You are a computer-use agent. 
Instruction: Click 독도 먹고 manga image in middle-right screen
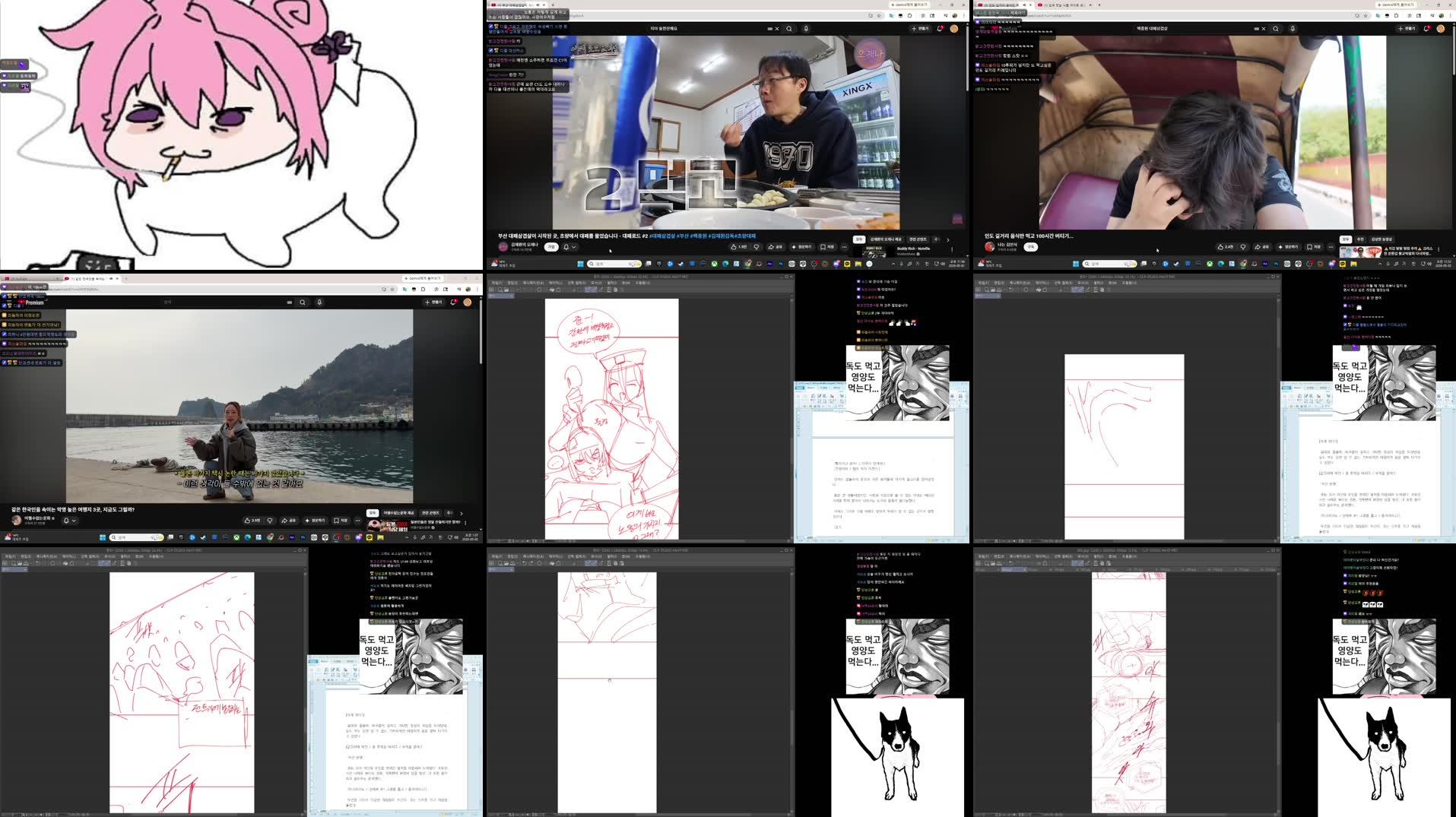coord(1384,383)
